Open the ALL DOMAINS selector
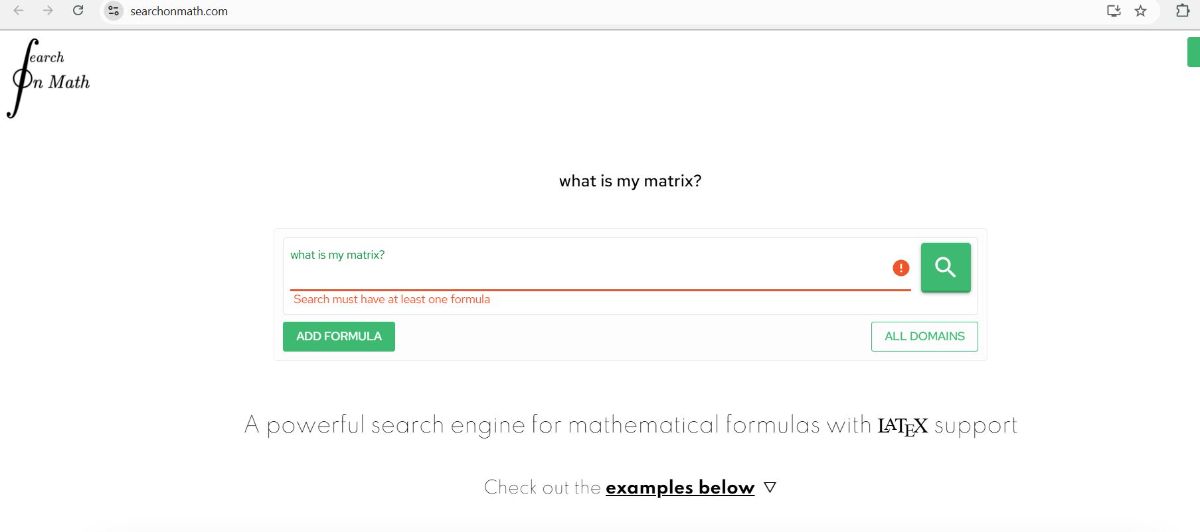 click(x=924, y=336)
